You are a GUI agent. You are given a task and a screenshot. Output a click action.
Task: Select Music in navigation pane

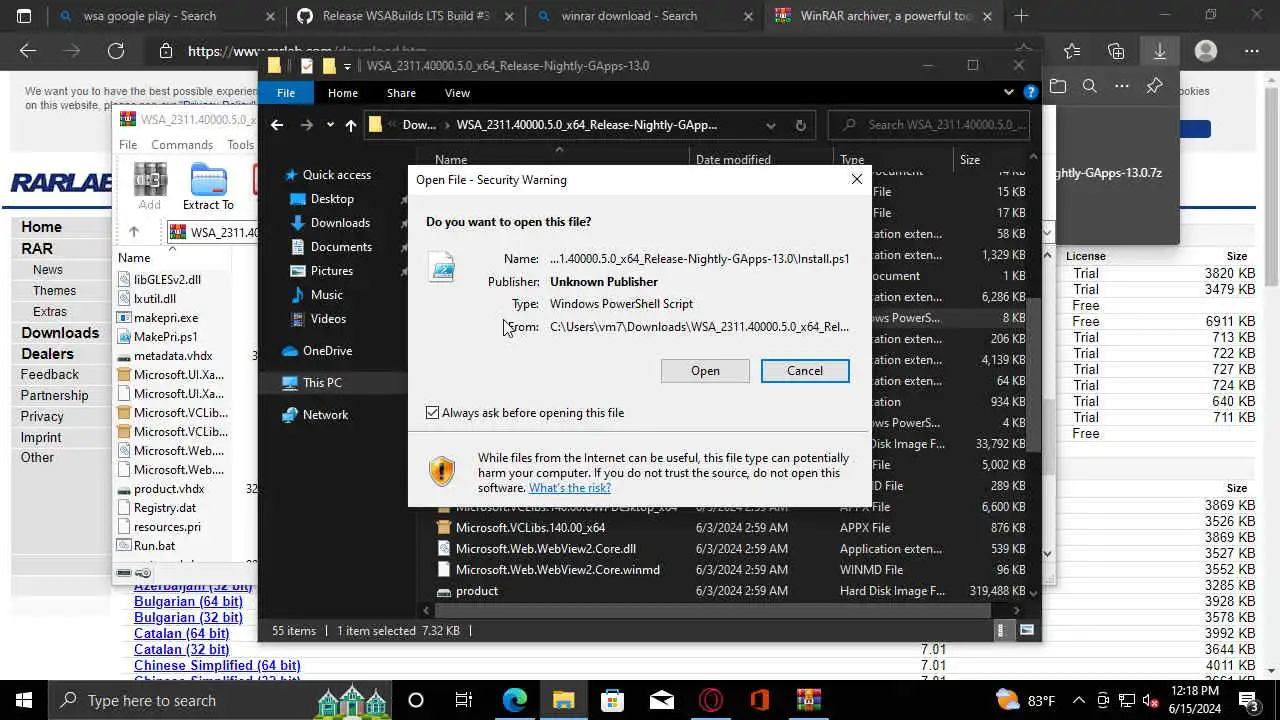(x=327, y=295)
